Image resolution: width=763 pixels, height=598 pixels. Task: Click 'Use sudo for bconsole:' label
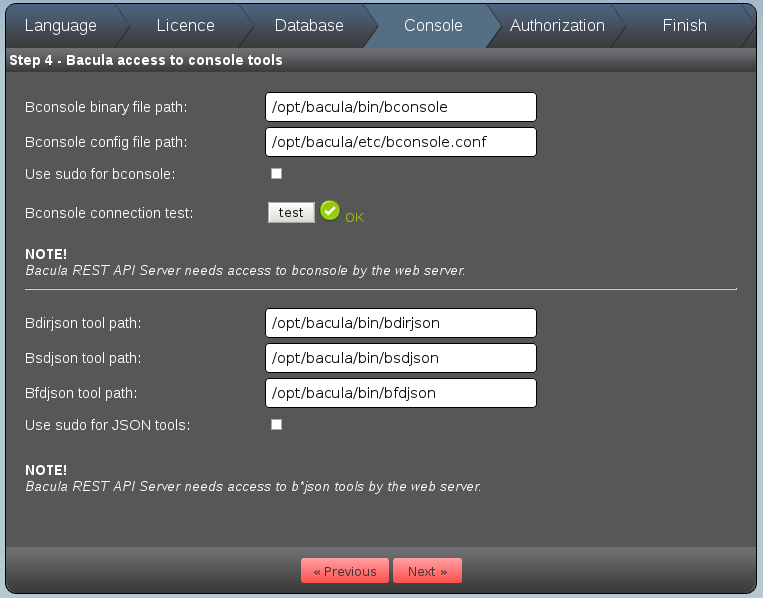point(100,174)
